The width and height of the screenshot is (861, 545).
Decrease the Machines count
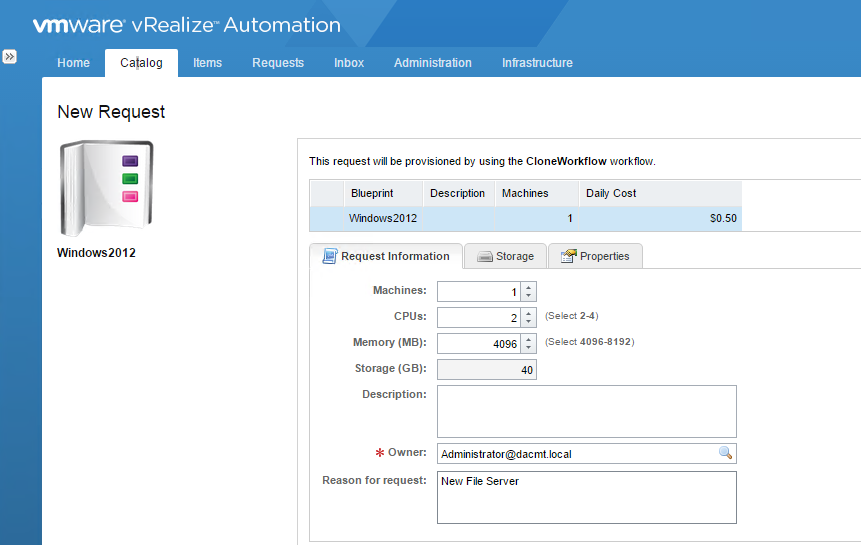click(x=528, y=296)
